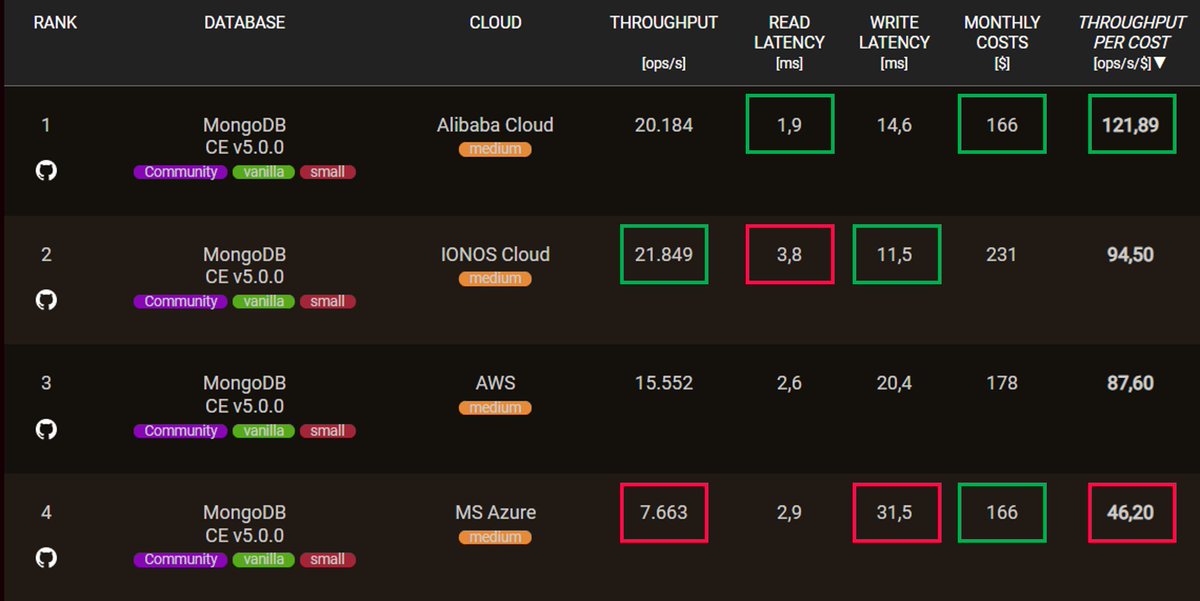Click the write latency value 31,5
This screenshot has width=1200, height=601.
894,512
